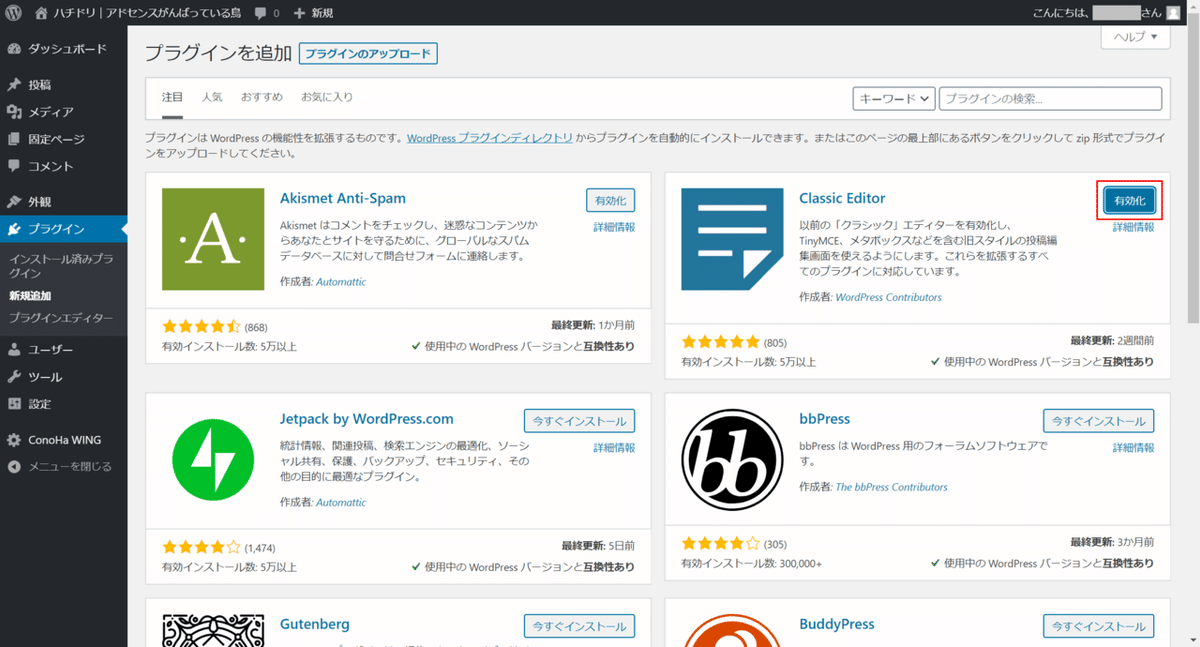Screen dimensions: 1200x647
Task: Click Akismet star rating (868)
Action: point(201,327)
